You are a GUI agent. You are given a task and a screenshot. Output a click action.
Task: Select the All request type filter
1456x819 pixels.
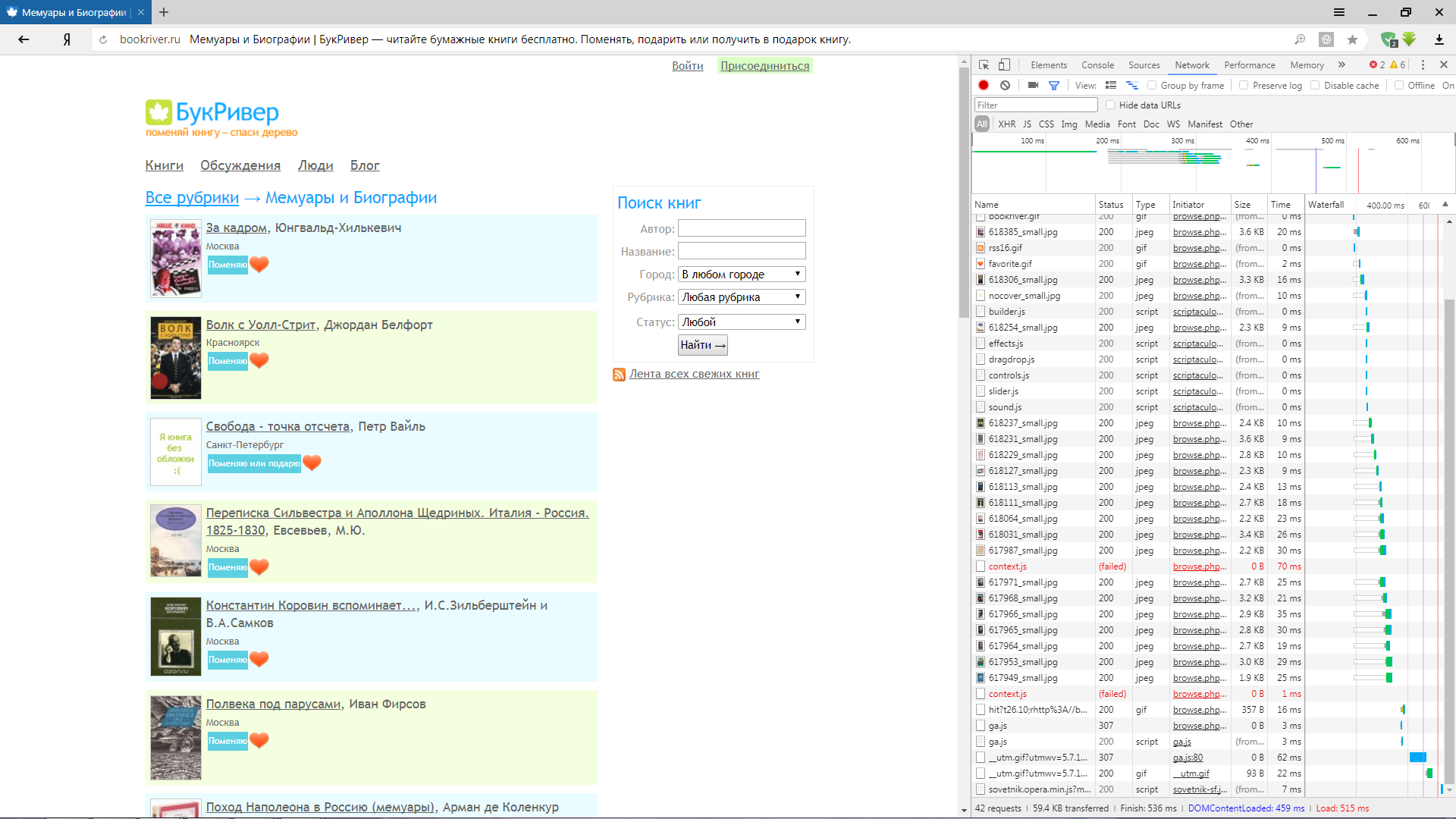[x=982, y=124]
